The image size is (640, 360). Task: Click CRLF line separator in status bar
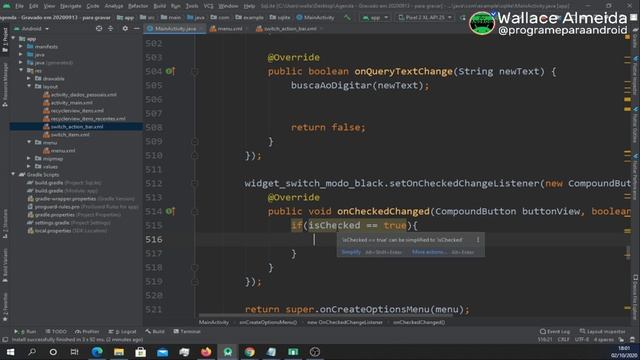click(563, 340)
